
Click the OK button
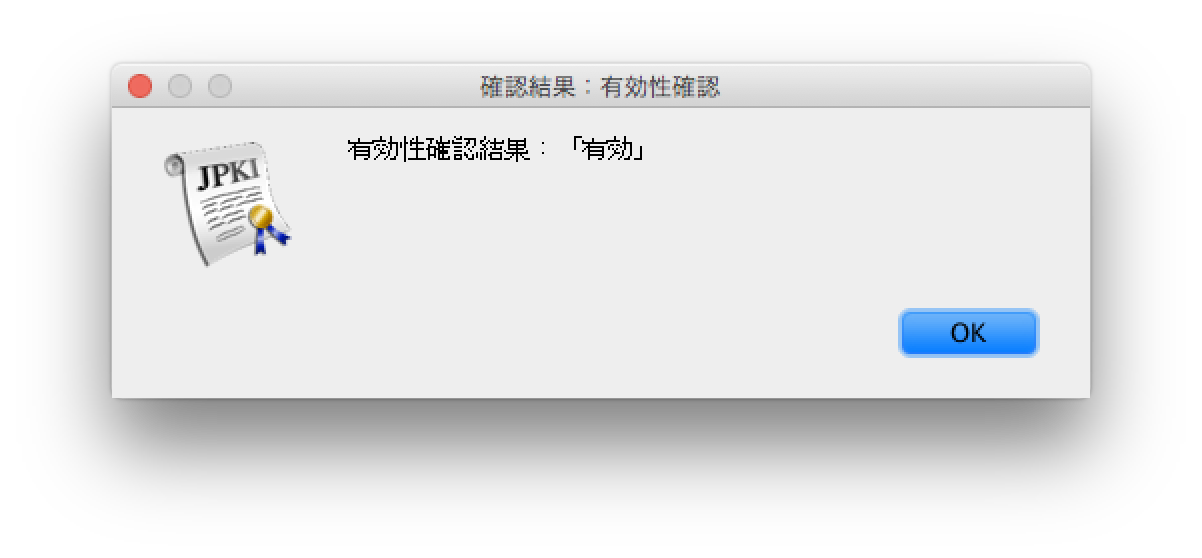(968, 333)
